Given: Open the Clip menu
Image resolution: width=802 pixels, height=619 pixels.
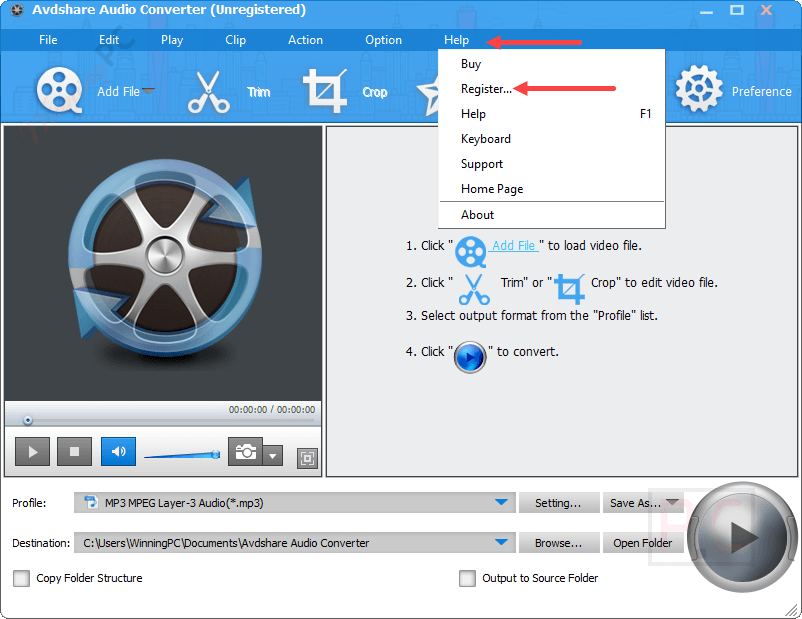Looking at the screenshot, I should click(x=235, y=40).
